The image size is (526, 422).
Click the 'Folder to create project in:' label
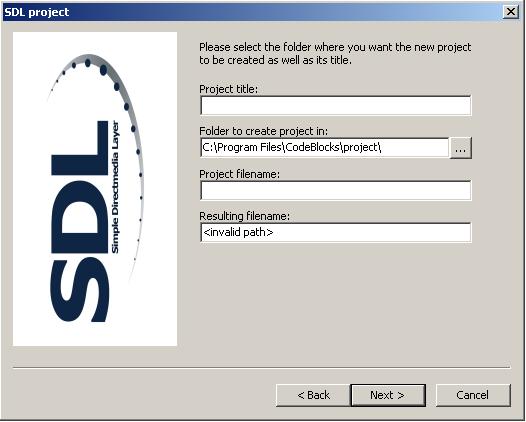click(x=264, y=131)
